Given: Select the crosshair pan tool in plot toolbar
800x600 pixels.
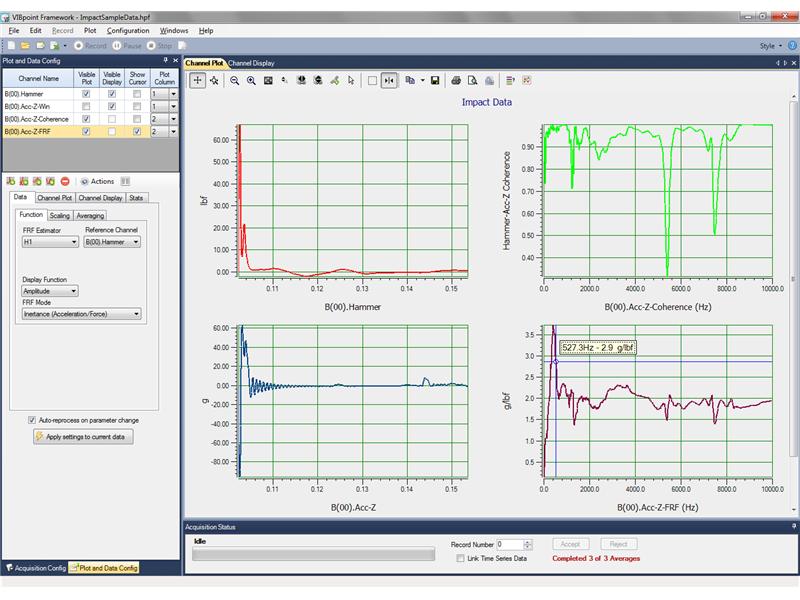Looking at the screenshot, I should click(197, 80).
